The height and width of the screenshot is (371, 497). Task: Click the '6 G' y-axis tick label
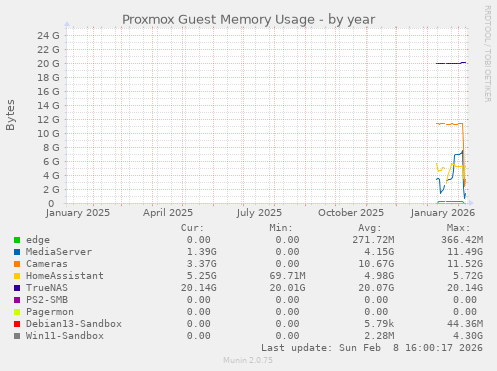(51, 161)
